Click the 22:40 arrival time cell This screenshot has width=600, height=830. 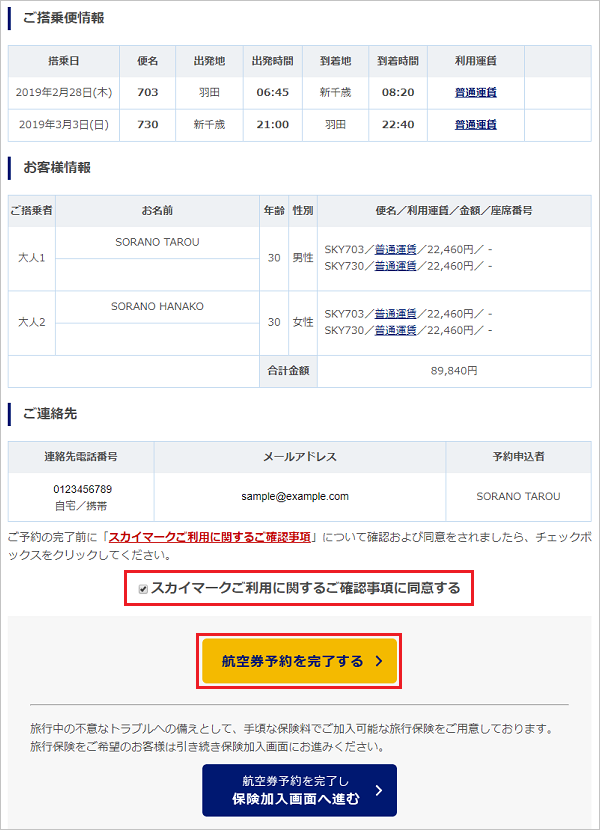[397, 125]
